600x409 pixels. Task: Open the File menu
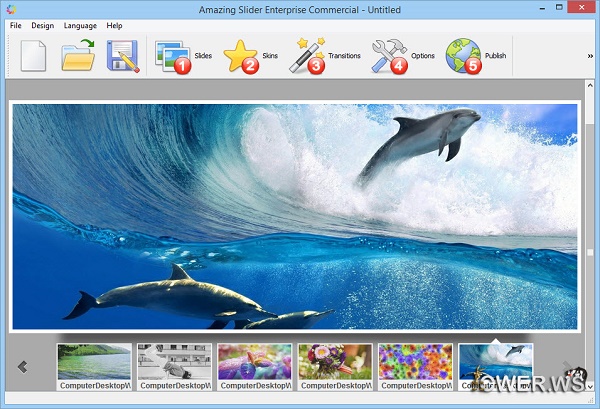point(16,26)
